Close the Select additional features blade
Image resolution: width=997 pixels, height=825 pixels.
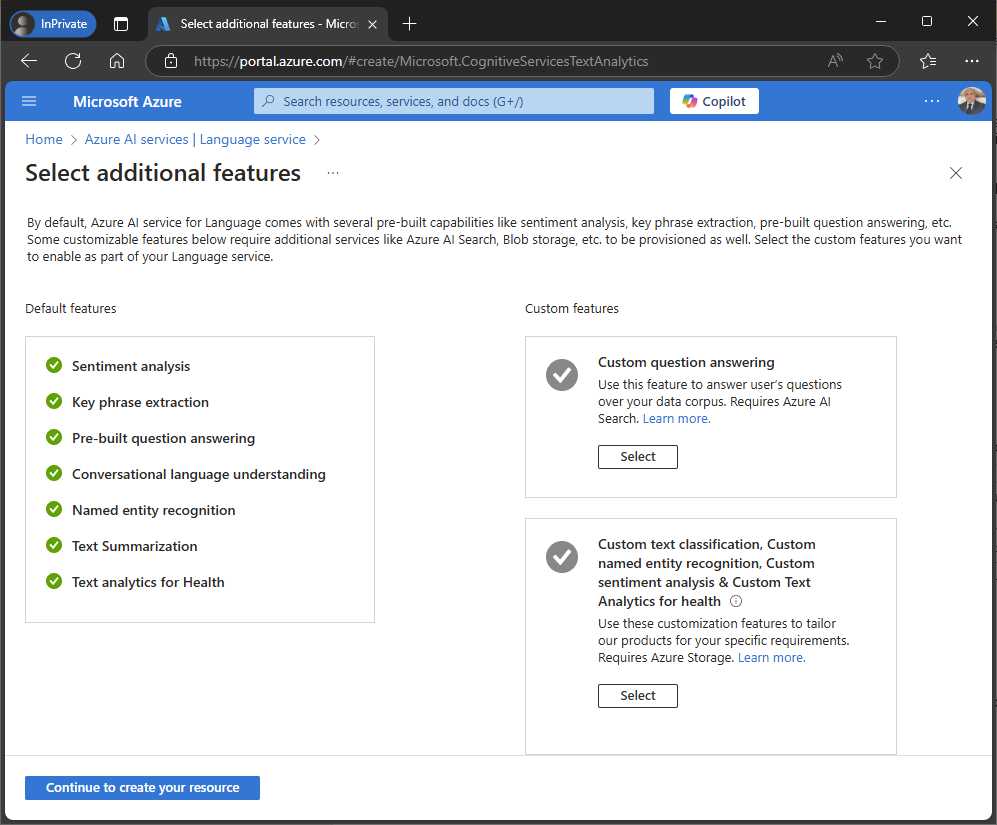(x=955, y=173)
